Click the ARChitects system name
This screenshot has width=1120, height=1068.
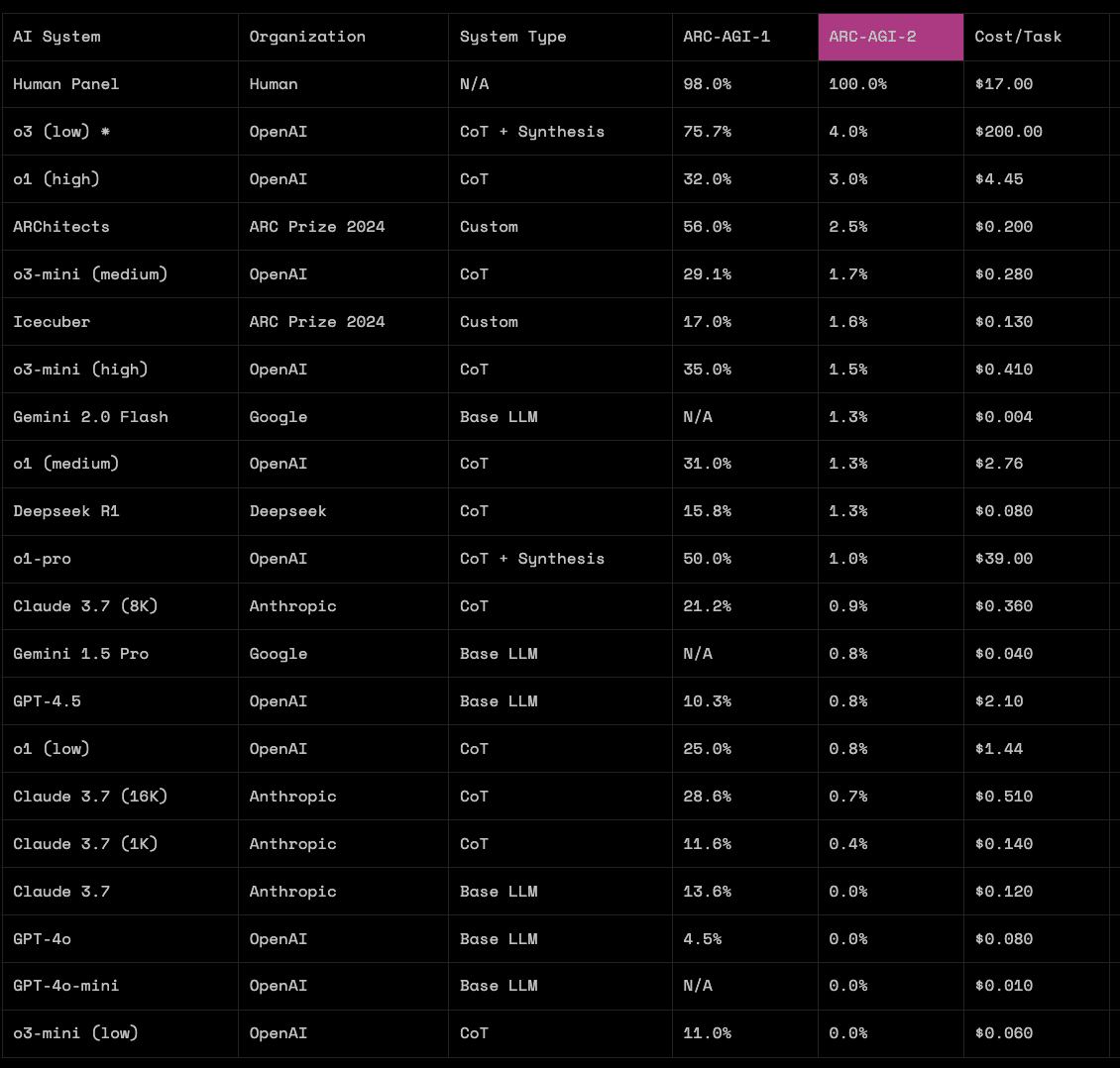pyautogui.click(x=61, y=226)
